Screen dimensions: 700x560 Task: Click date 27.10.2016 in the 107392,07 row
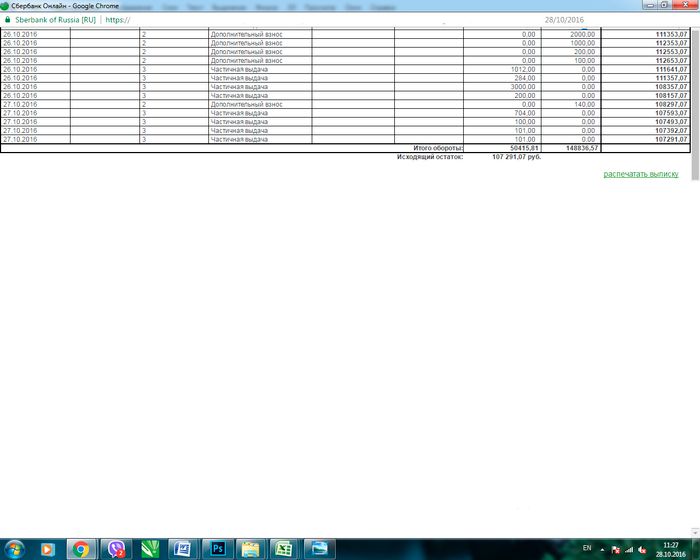pos(20,130)
